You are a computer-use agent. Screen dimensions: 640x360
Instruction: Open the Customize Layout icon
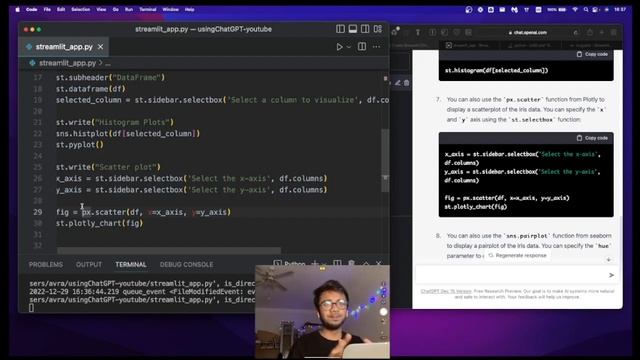tap(378, 29)
